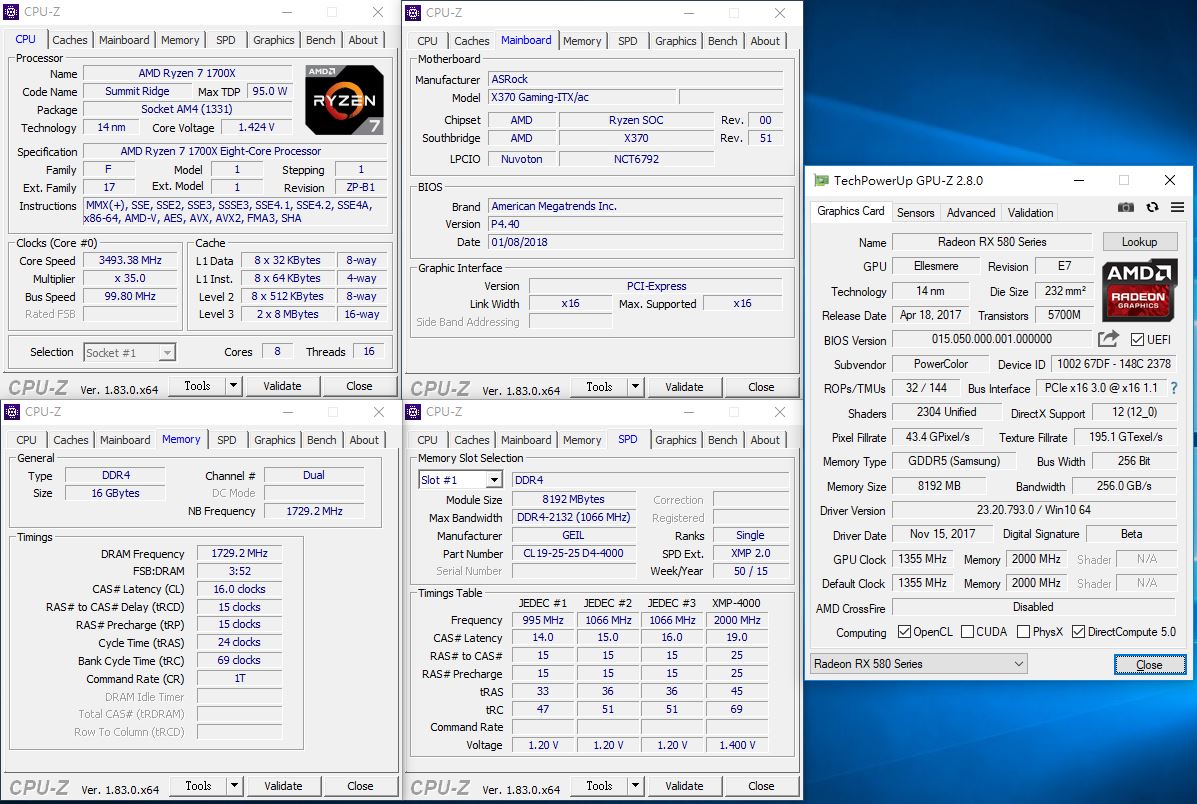Click Close in the SPD window

761,785
